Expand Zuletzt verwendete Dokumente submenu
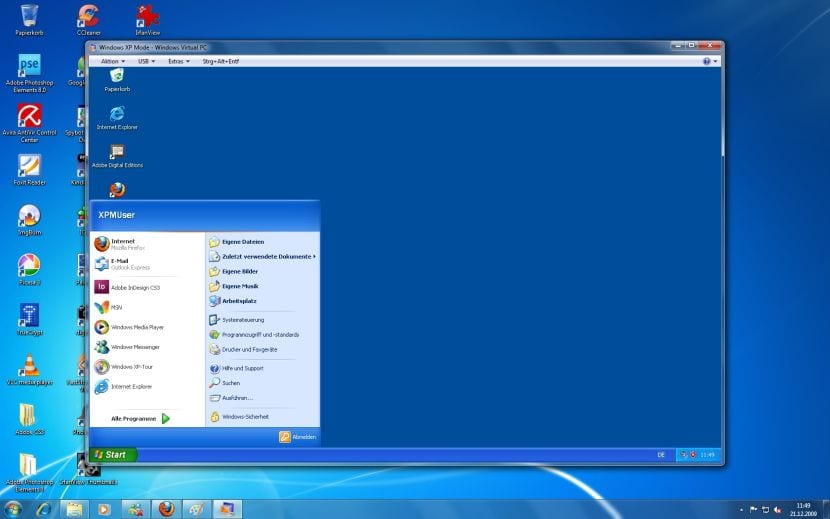830x519 pixels. point(263,256)
